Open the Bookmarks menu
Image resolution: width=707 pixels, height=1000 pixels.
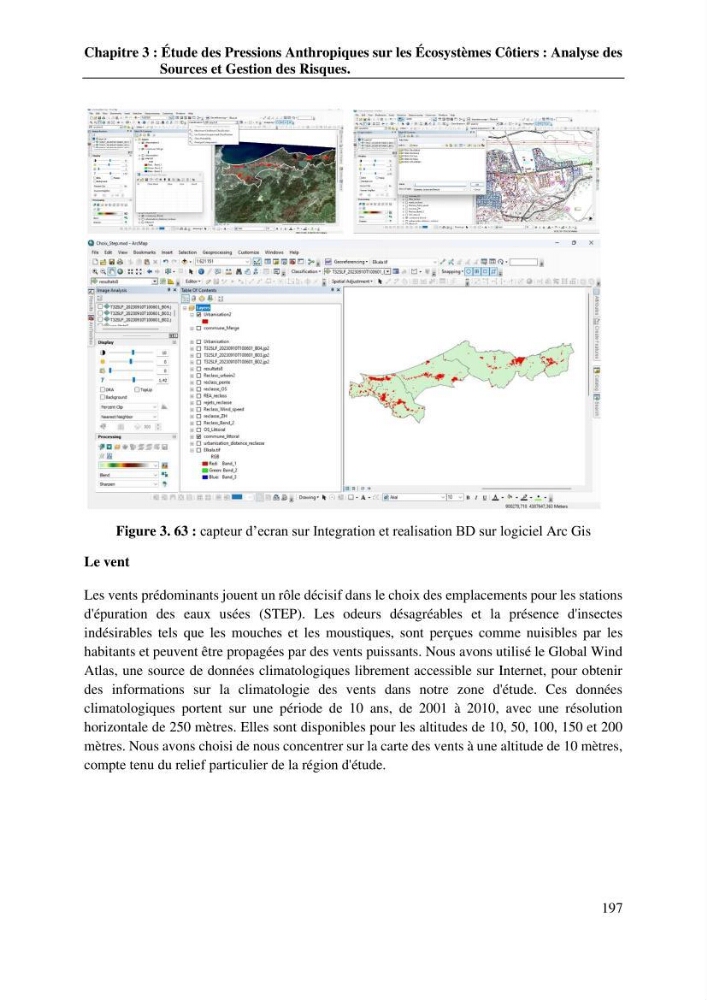click(x=144, y=253)
